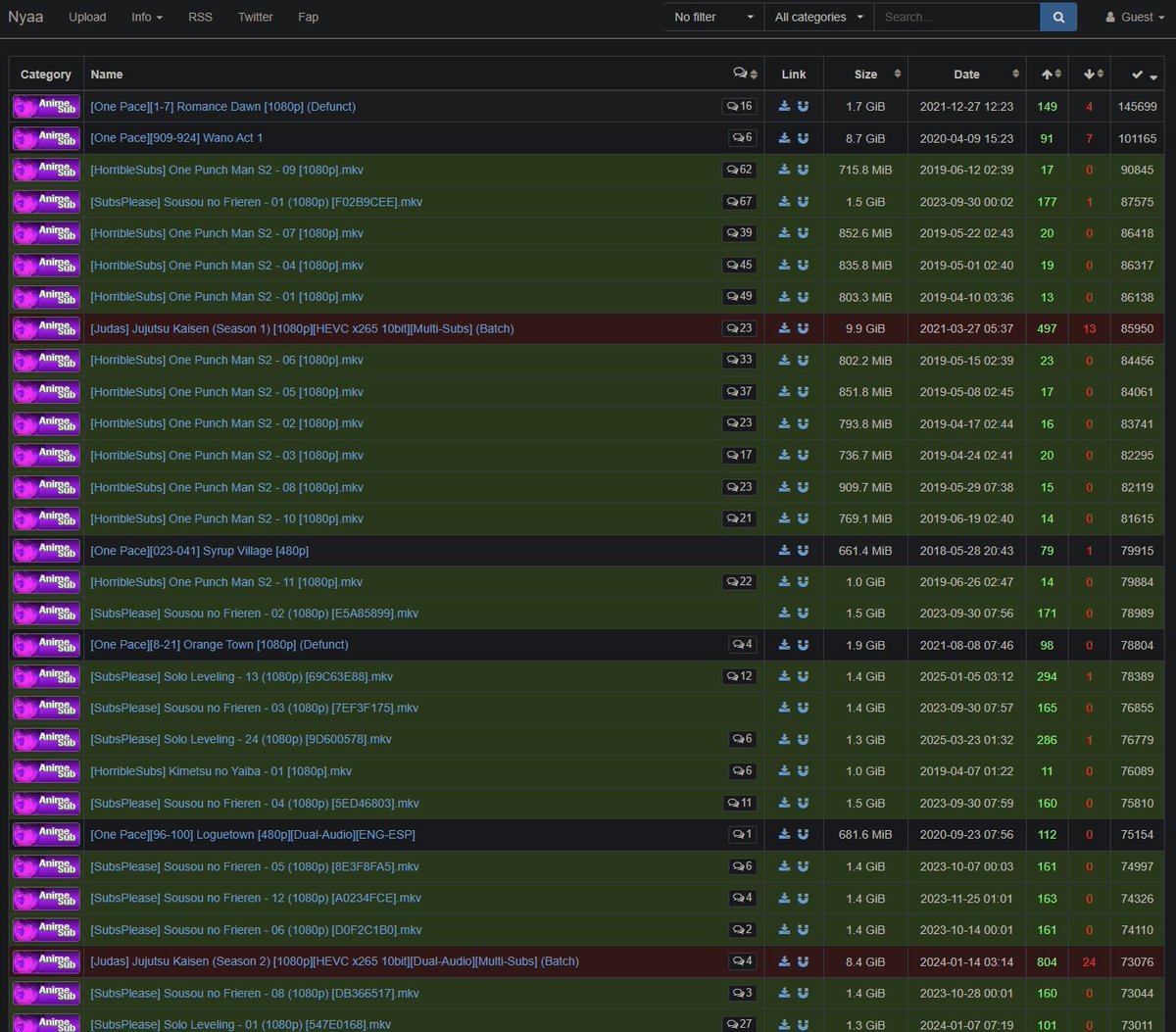Open magnet link for One Punch Man S2 - 05
This screenshot has height=1032, width=1176.
(803, 392)
